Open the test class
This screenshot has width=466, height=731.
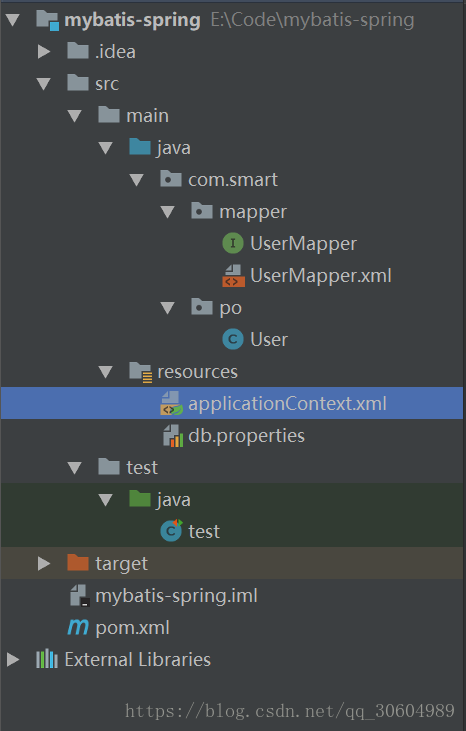pyautogui.click(x=204, y=532)
